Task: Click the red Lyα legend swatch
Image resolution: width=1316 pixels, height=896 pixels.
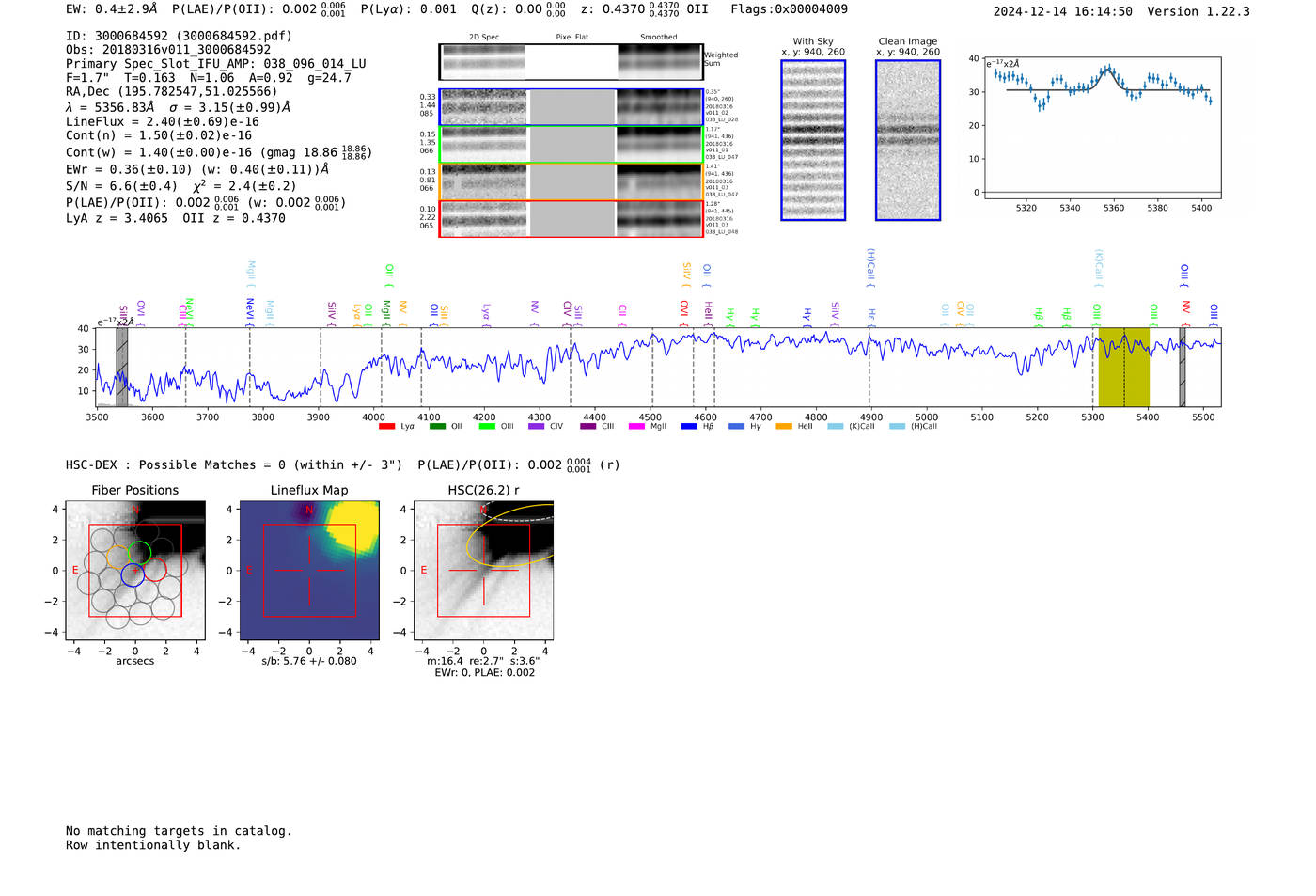Action: tap(386, 427)
